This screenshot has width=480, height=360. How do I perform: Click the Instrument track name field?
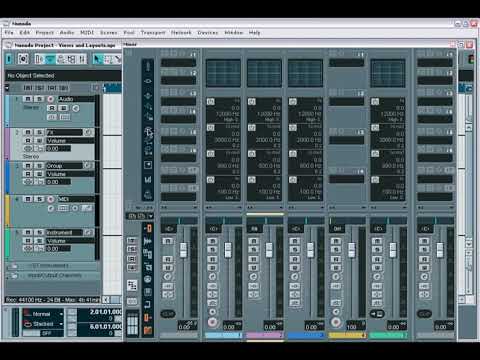(65, 232)
